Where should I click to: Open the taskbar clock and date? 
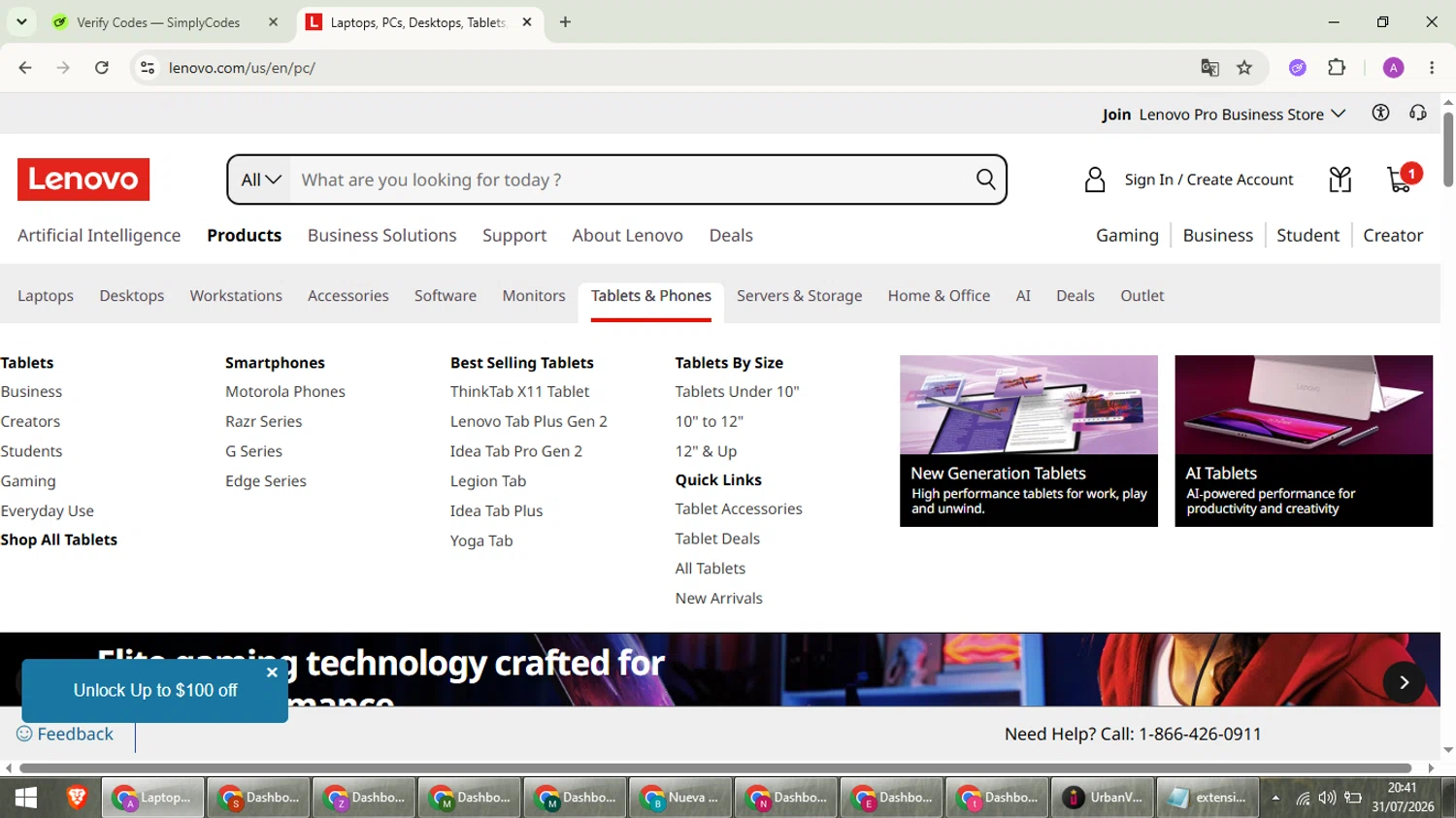(1403, 798)
